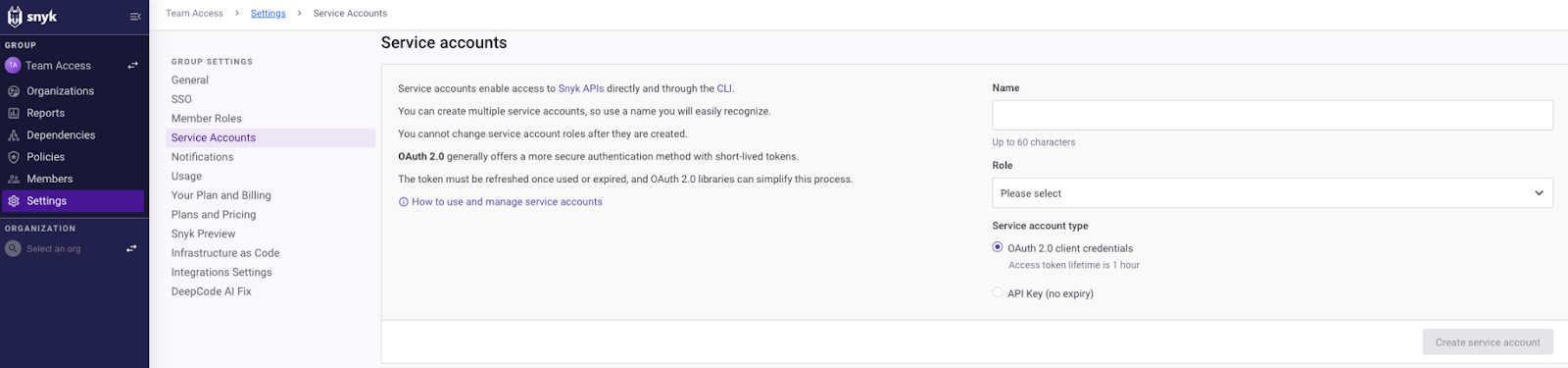Click the Snyk dog logo

coord(15,17)
